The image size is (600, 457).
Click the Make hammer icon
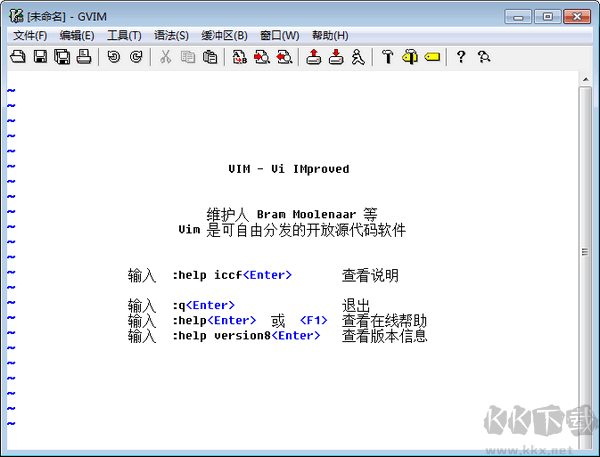pyautogui.click(x=388, y=57)
